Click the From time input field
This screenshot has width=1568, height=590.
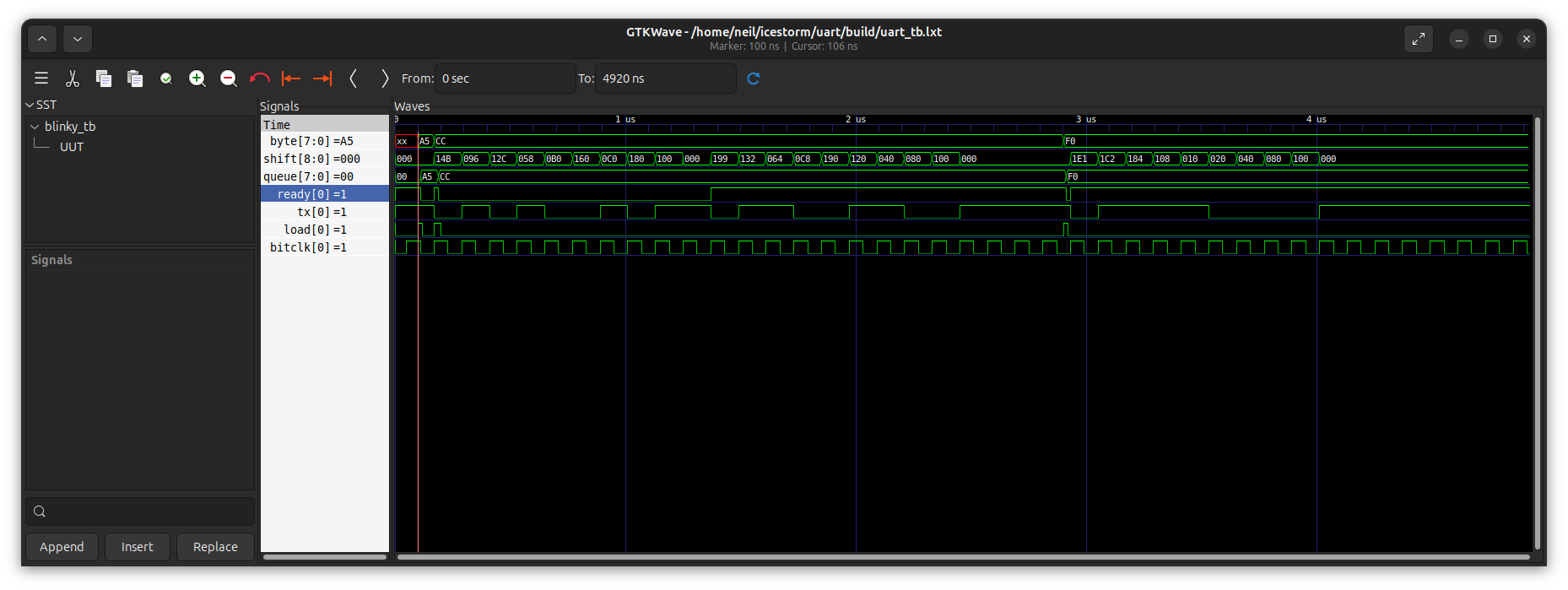(505, 78)
